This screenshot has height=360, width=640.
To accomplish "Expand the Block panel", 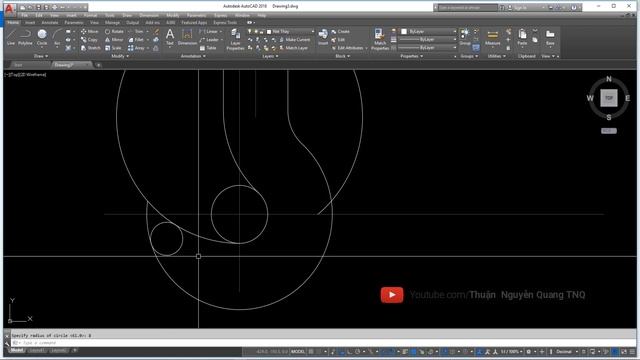I will pyautogui.click(x=342, y=56).
